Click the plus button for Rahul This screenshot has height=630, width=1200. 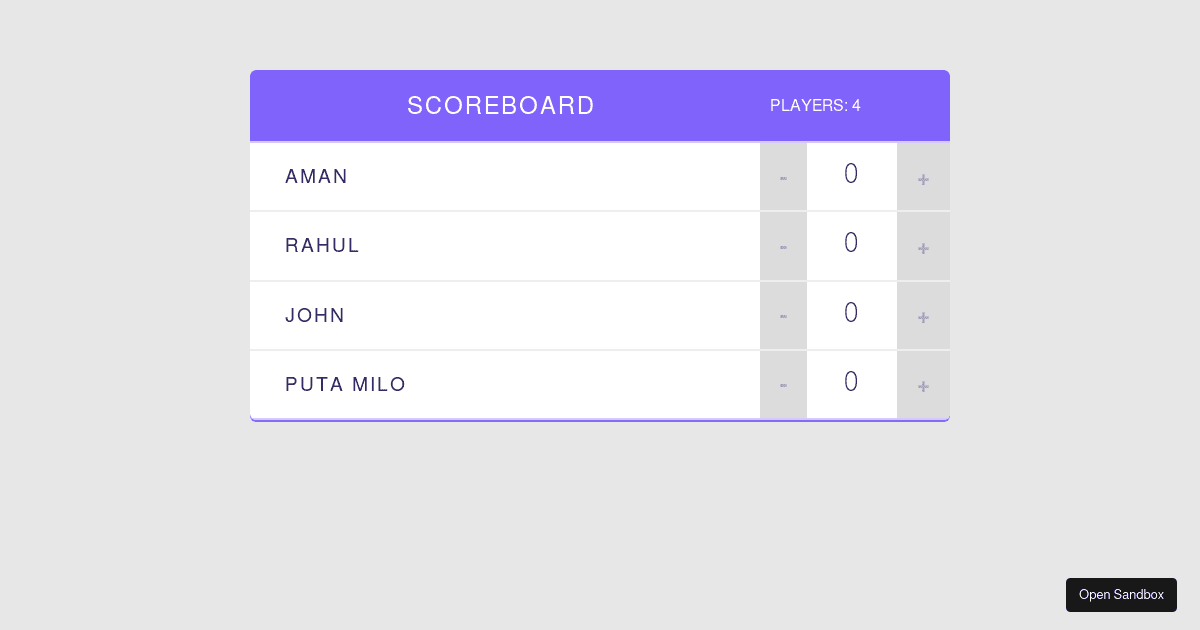(923, 246)
